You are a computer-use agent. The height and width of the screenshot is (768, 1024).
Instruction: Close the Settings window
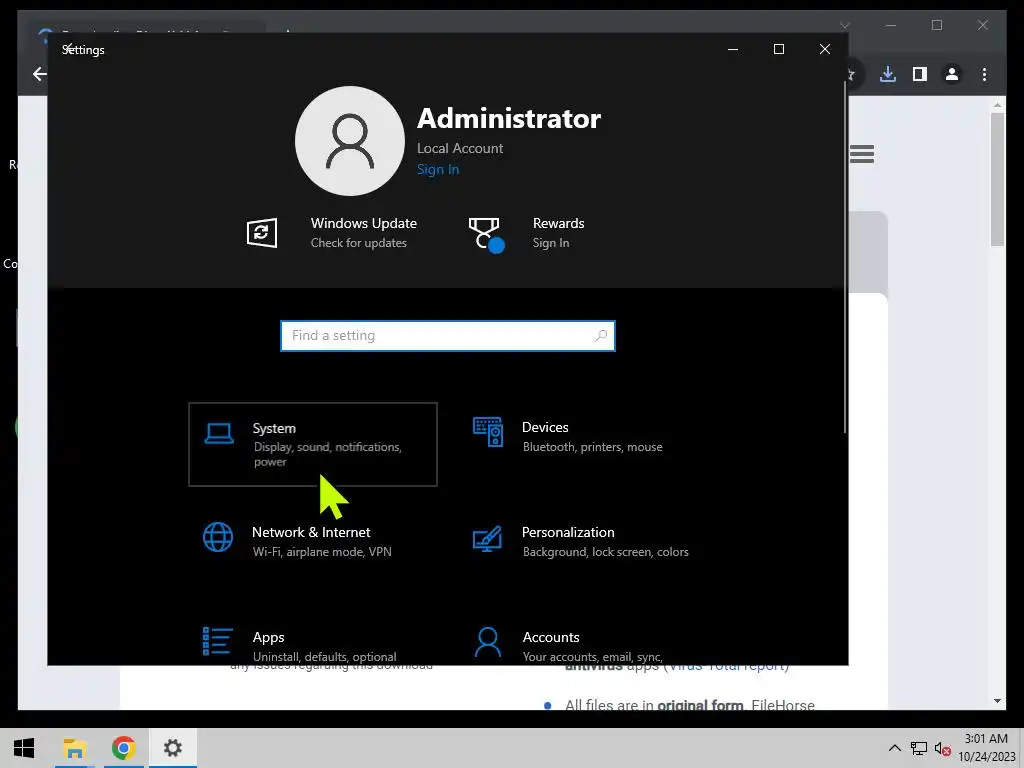[x=825, y=49]
